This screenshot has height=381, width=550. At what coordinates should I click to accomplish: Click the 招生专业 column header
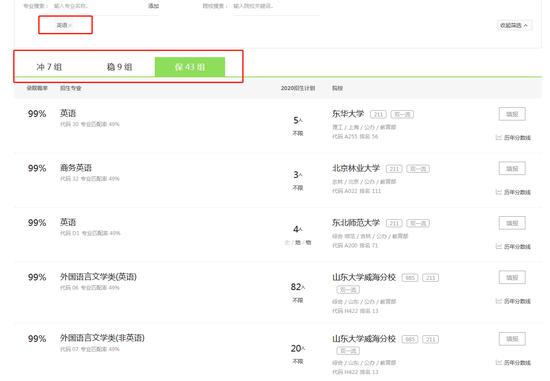(x=71, y=88)
